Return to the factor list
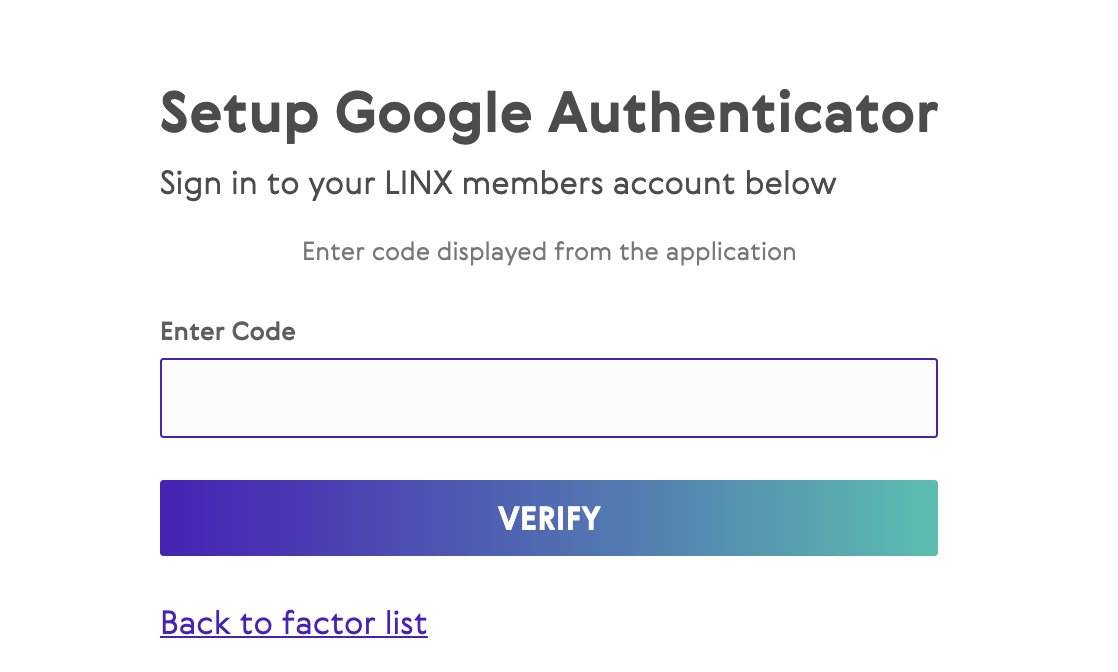This screenshot has height=672, width=1118. (294, 623)
